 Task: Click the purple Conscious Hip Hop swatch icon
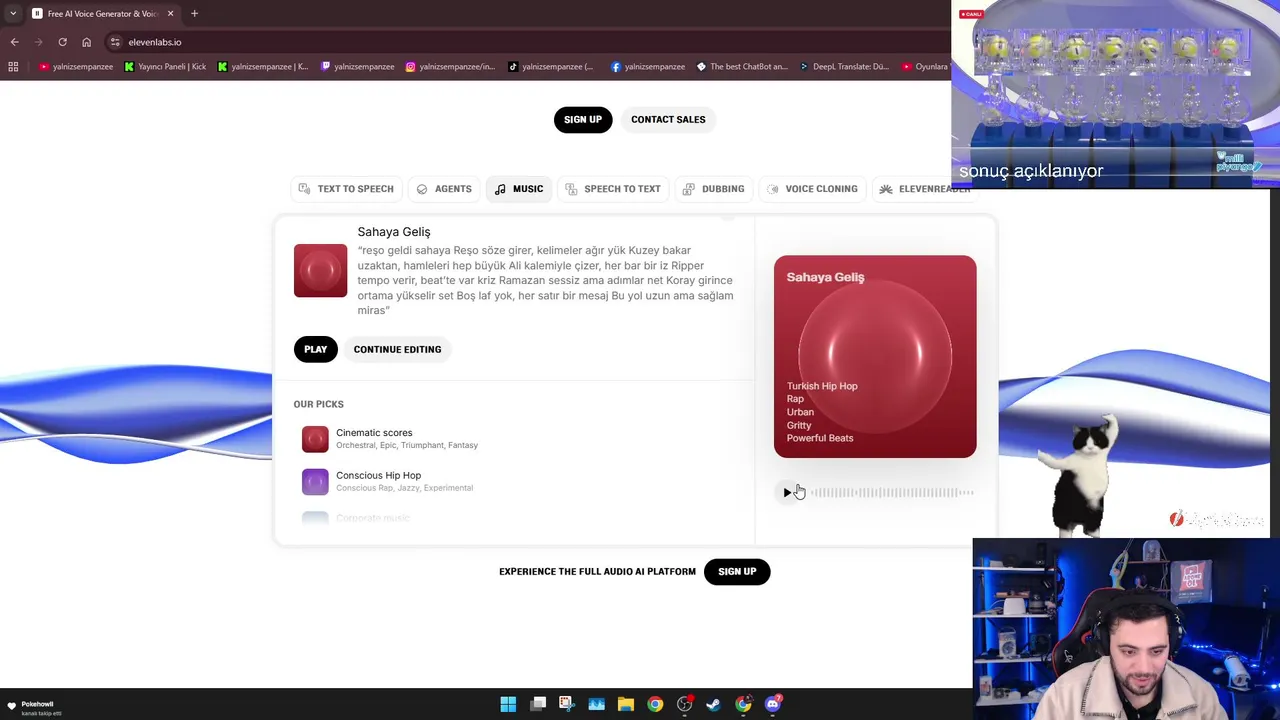tap(315, 481)
